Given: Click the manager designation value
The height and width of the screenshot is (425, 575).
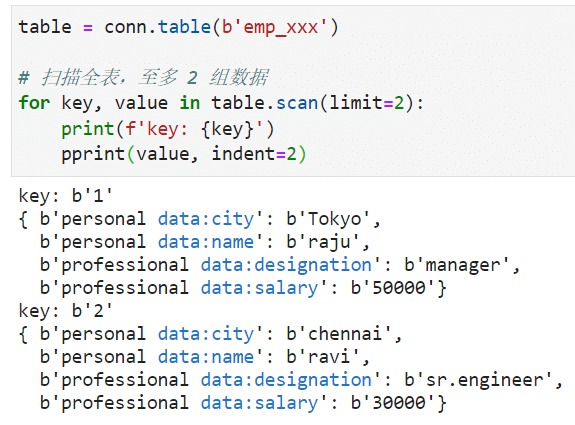Looking at the screenshot, I should [x=457, y=265].
